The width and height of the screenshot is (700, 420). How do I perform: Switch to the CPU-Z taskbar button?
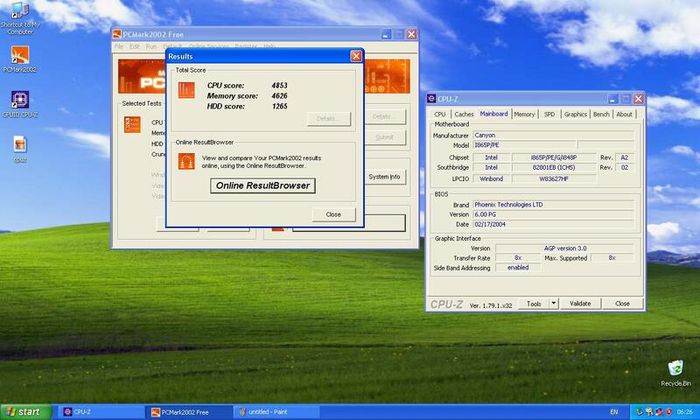pos(101,412)
